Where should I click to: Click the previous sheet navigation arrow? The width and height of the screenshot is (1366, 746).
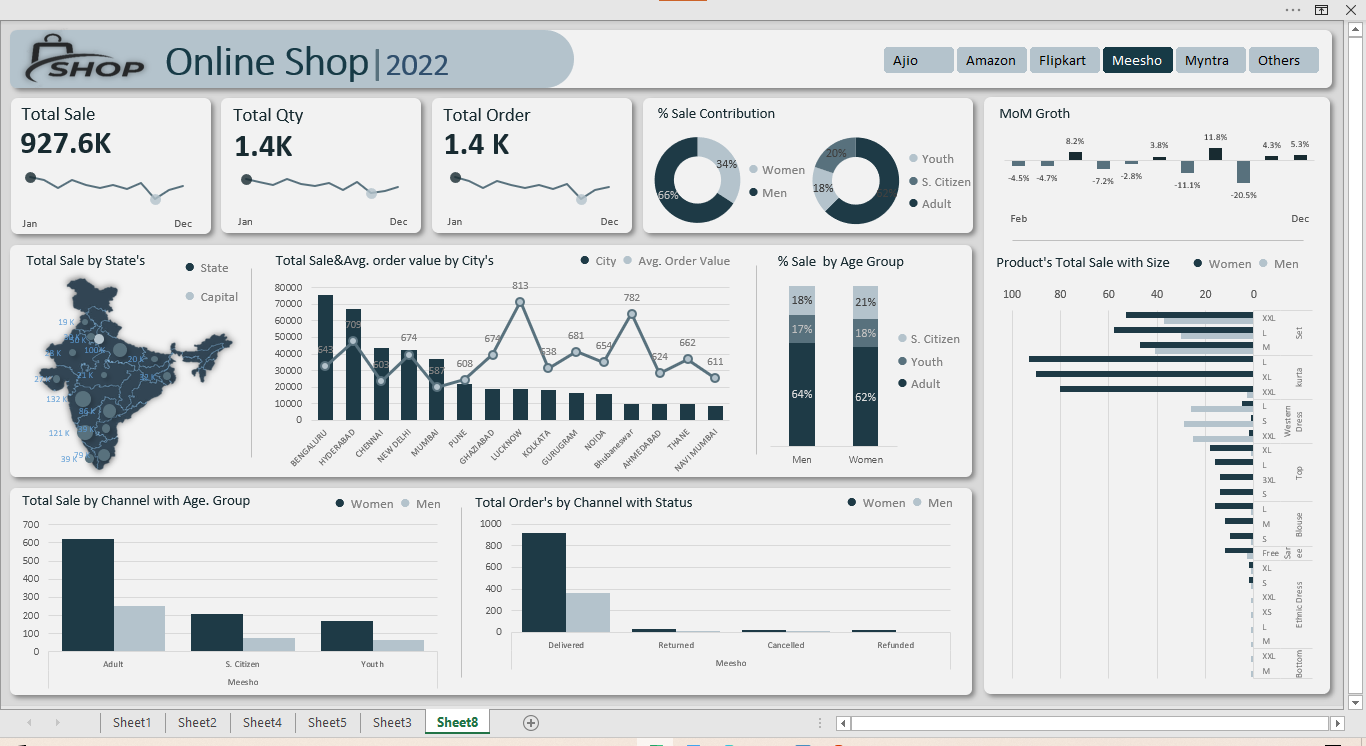(x=29, y=723)
